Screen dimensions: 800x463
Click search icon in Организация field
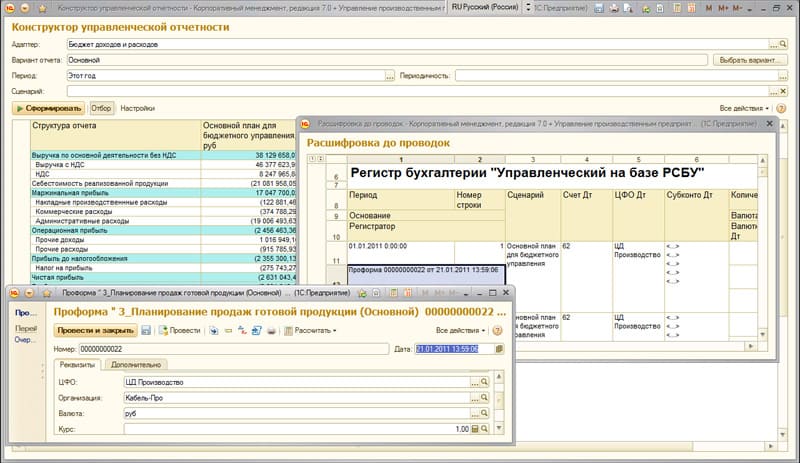pyautogui.click(x=484, y=398)
